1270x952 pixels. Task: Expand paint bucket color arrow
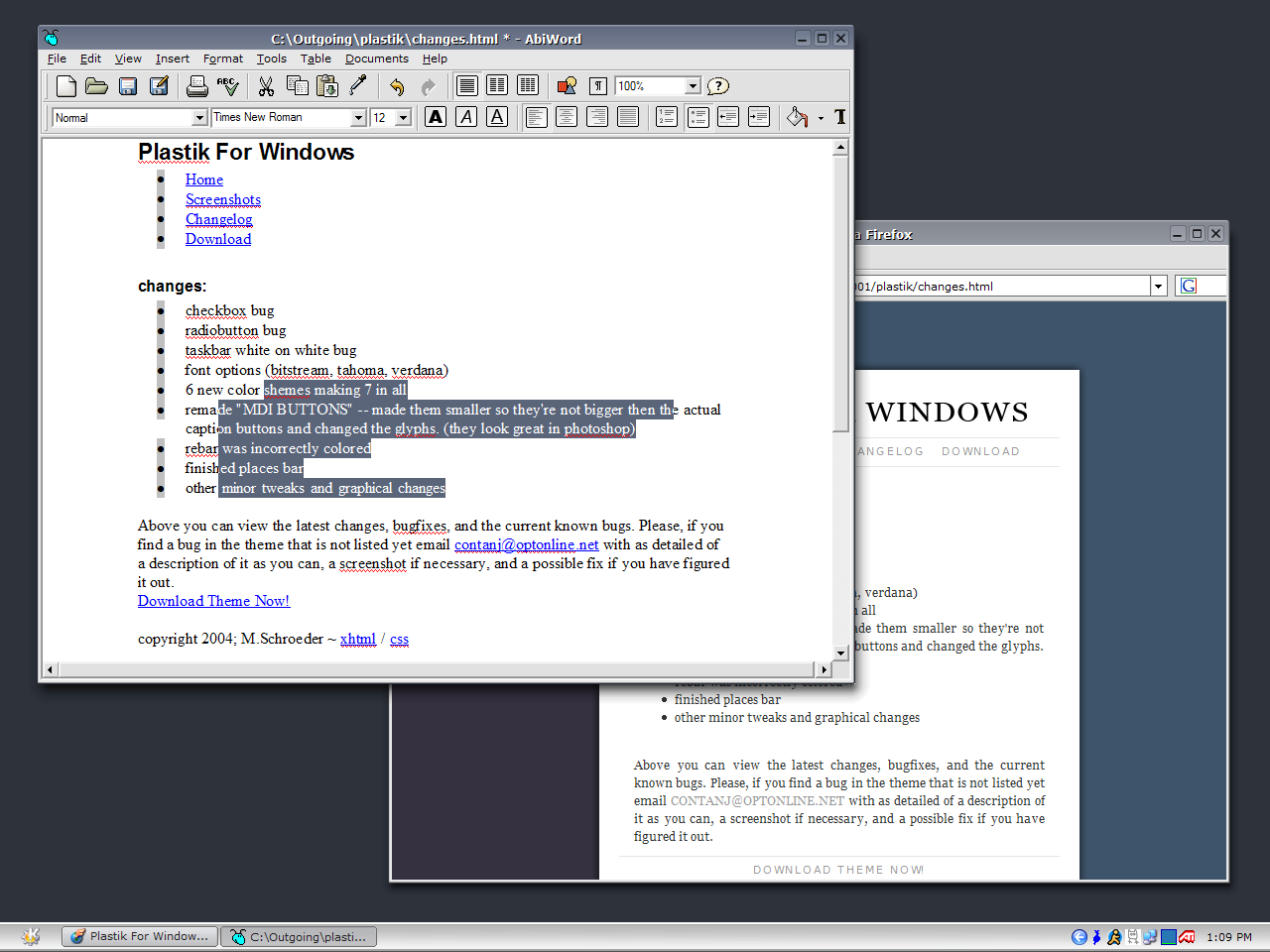pos(821,118)
